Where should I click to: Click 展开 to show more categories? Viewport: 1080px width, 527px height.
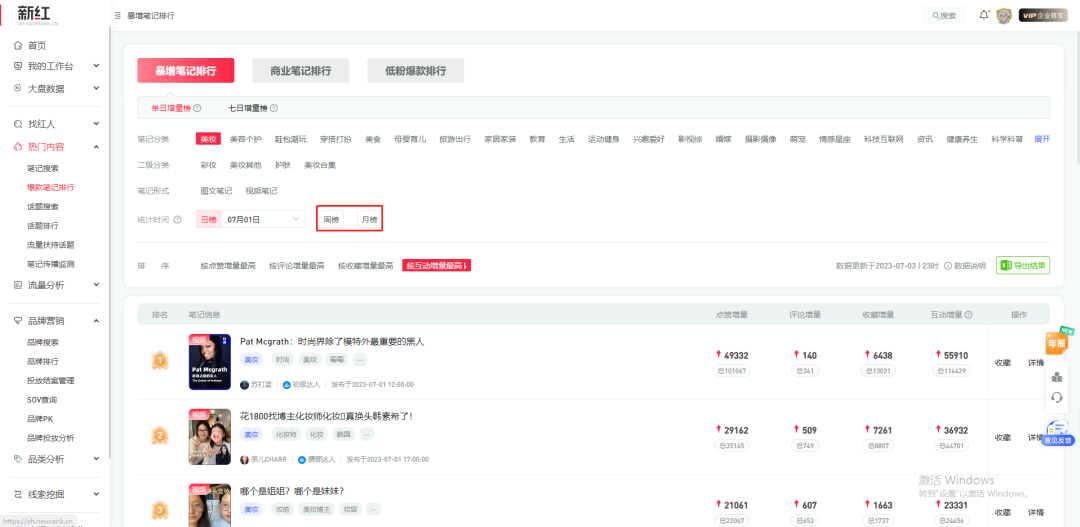1042,139
